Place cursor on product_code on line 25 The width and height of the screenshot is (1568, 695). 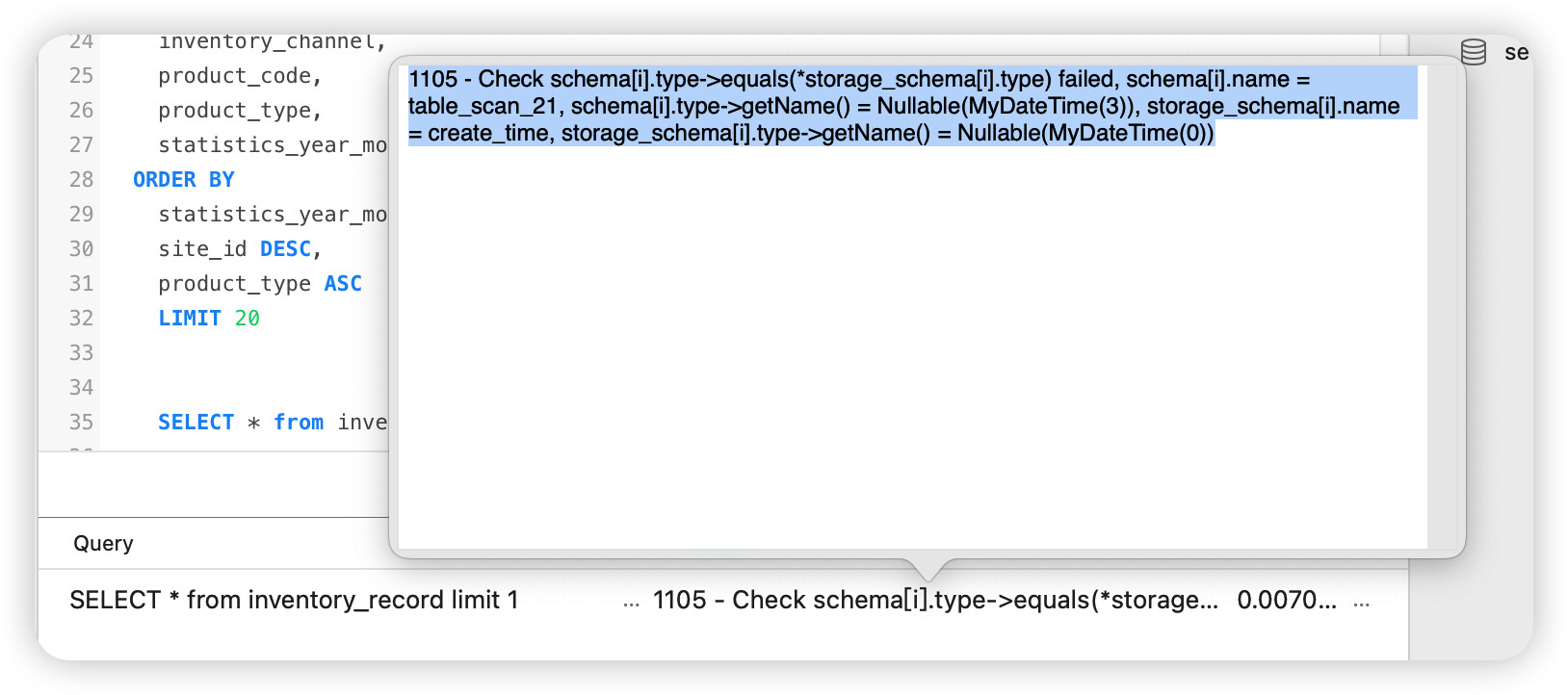pos(234,76)
